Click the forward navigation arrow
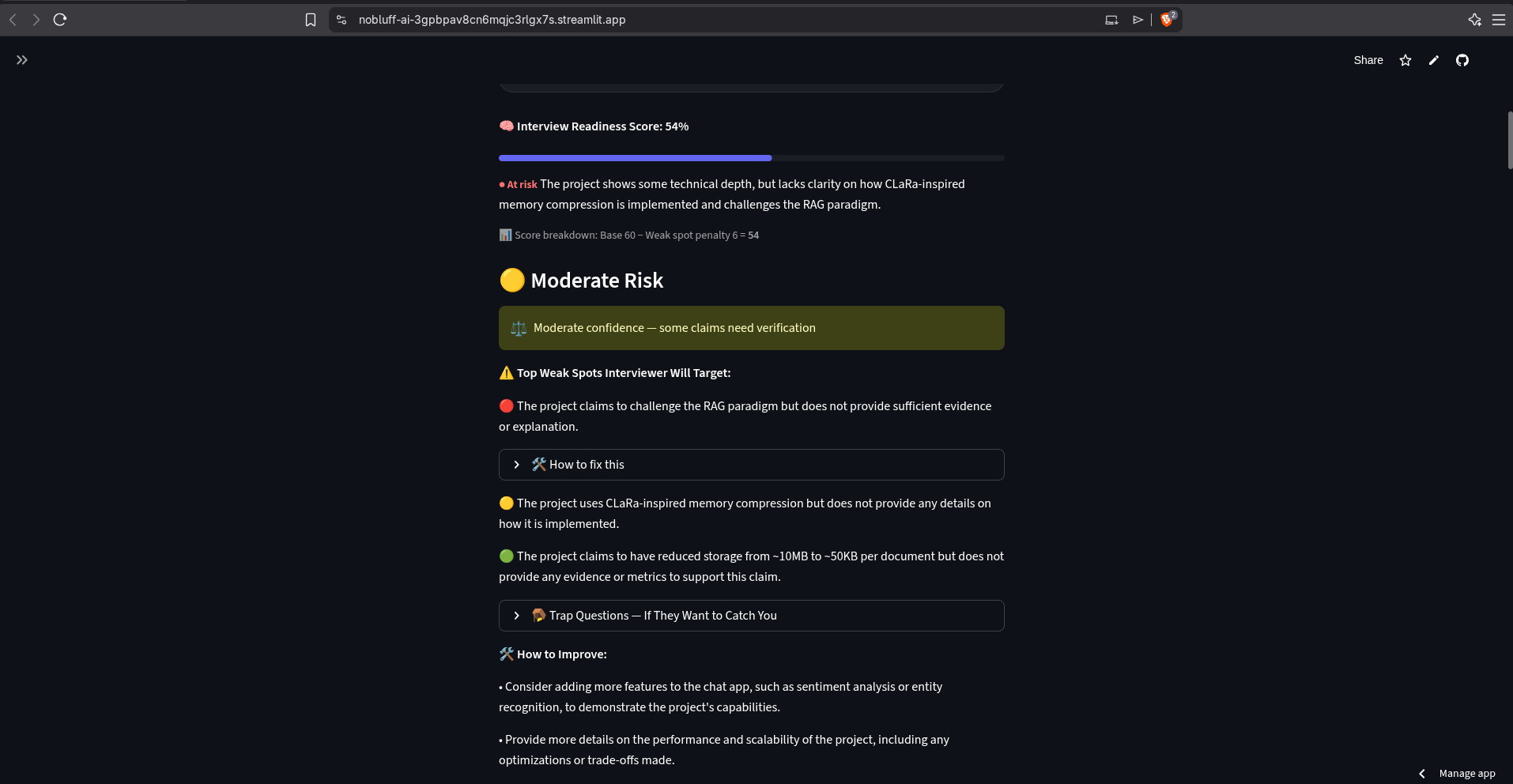This screenshot has height=784, width=1513. [36, 20]
